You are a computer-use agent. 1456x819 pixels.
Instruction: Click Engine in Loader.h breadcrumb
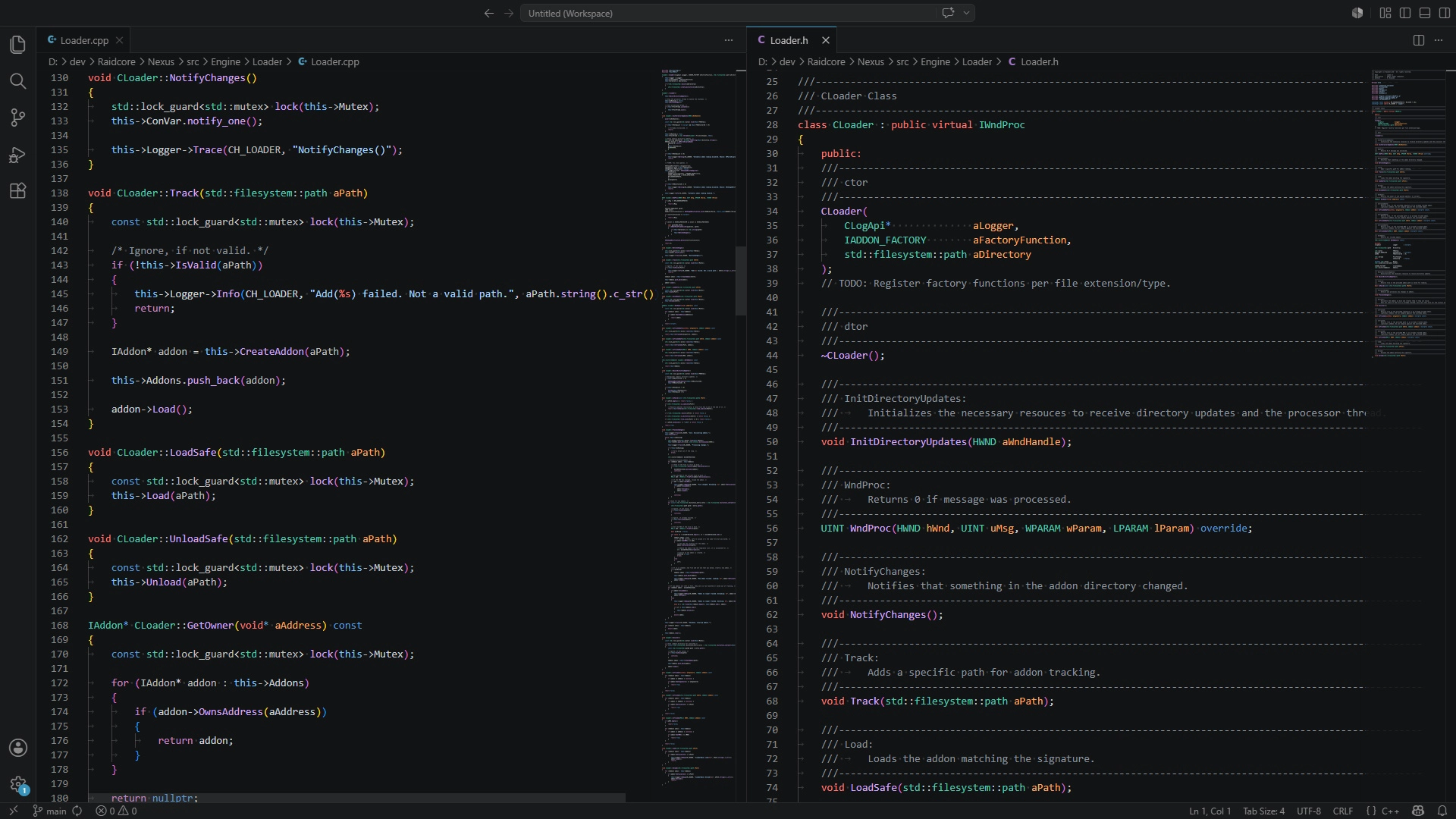coord(935,61)
